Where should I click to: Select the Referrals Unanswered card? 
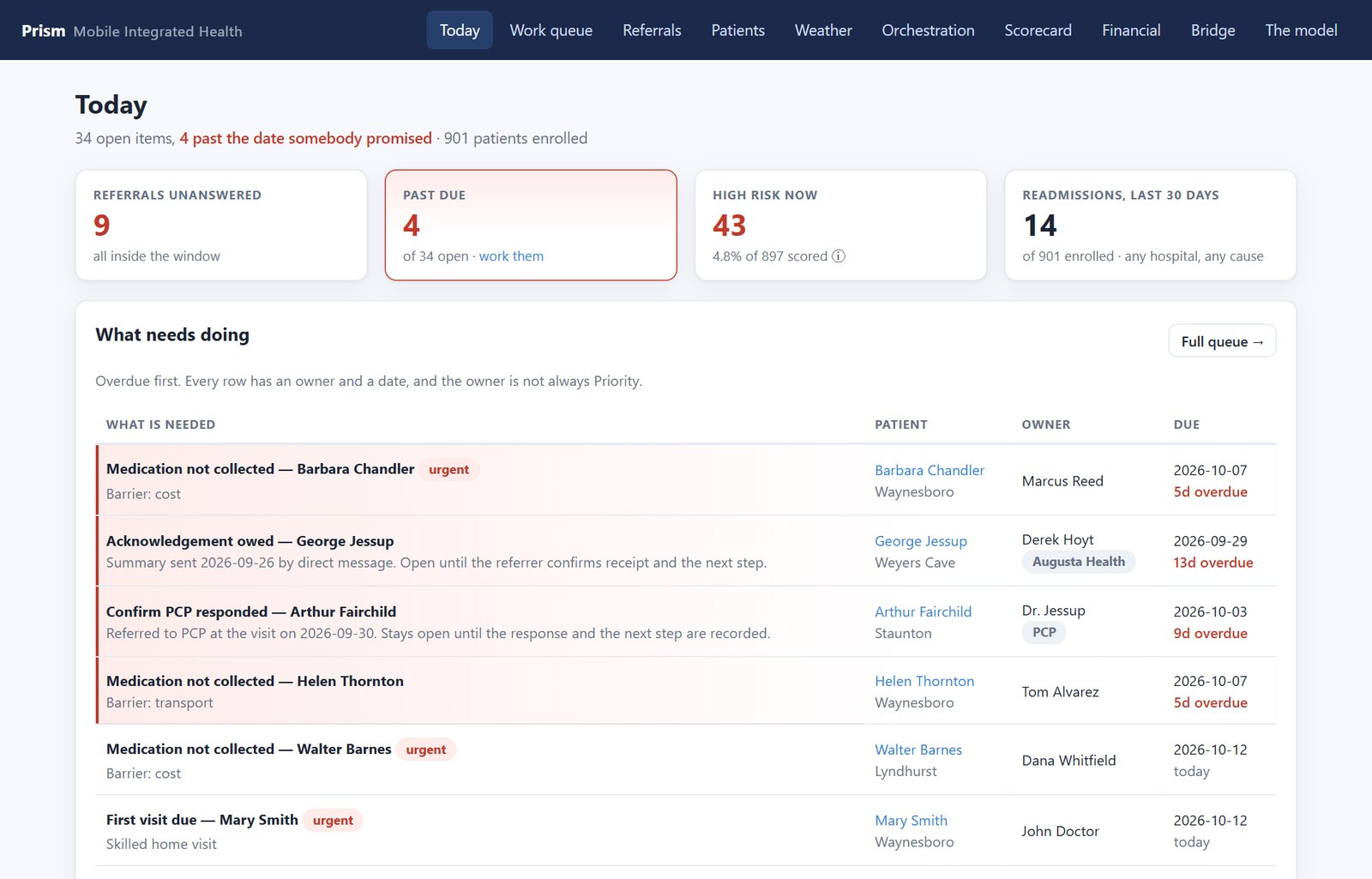[x=221, y=225]
